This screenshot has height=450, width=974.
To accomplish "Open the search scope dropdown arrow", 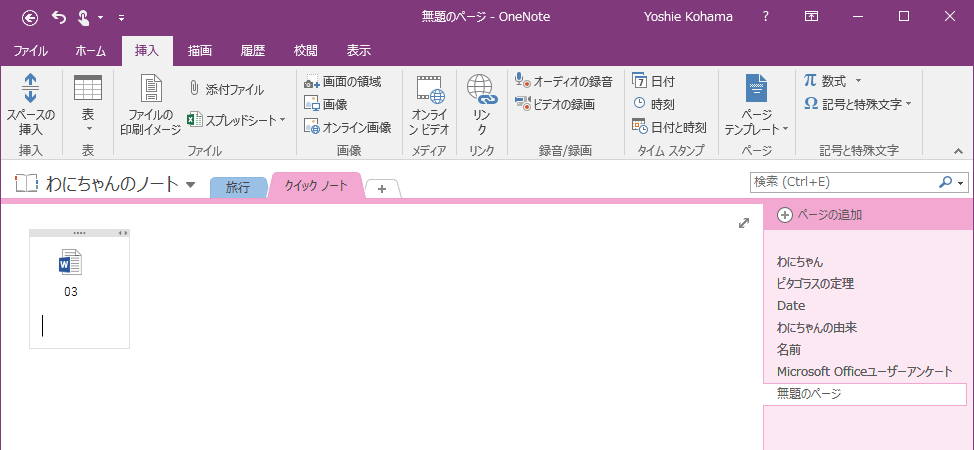I will 962,183.
